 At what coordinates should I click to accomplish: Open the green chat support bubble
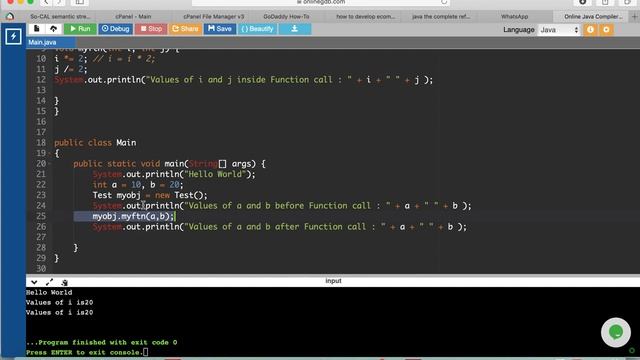coord(616,332)
